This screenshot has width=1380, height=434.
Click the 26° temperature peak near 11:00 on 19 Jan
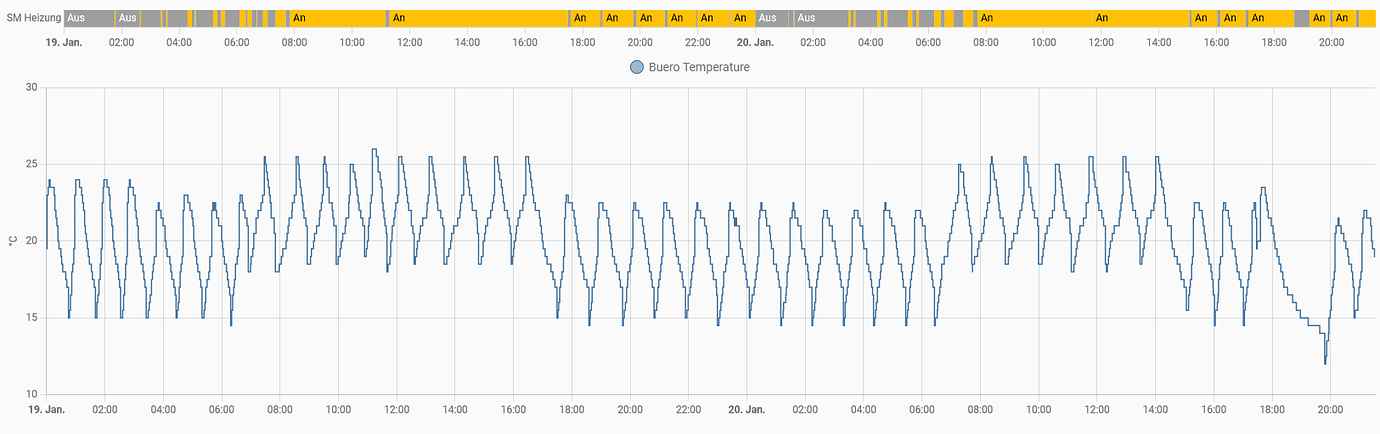pyautogui.click(x=374, y=150)
